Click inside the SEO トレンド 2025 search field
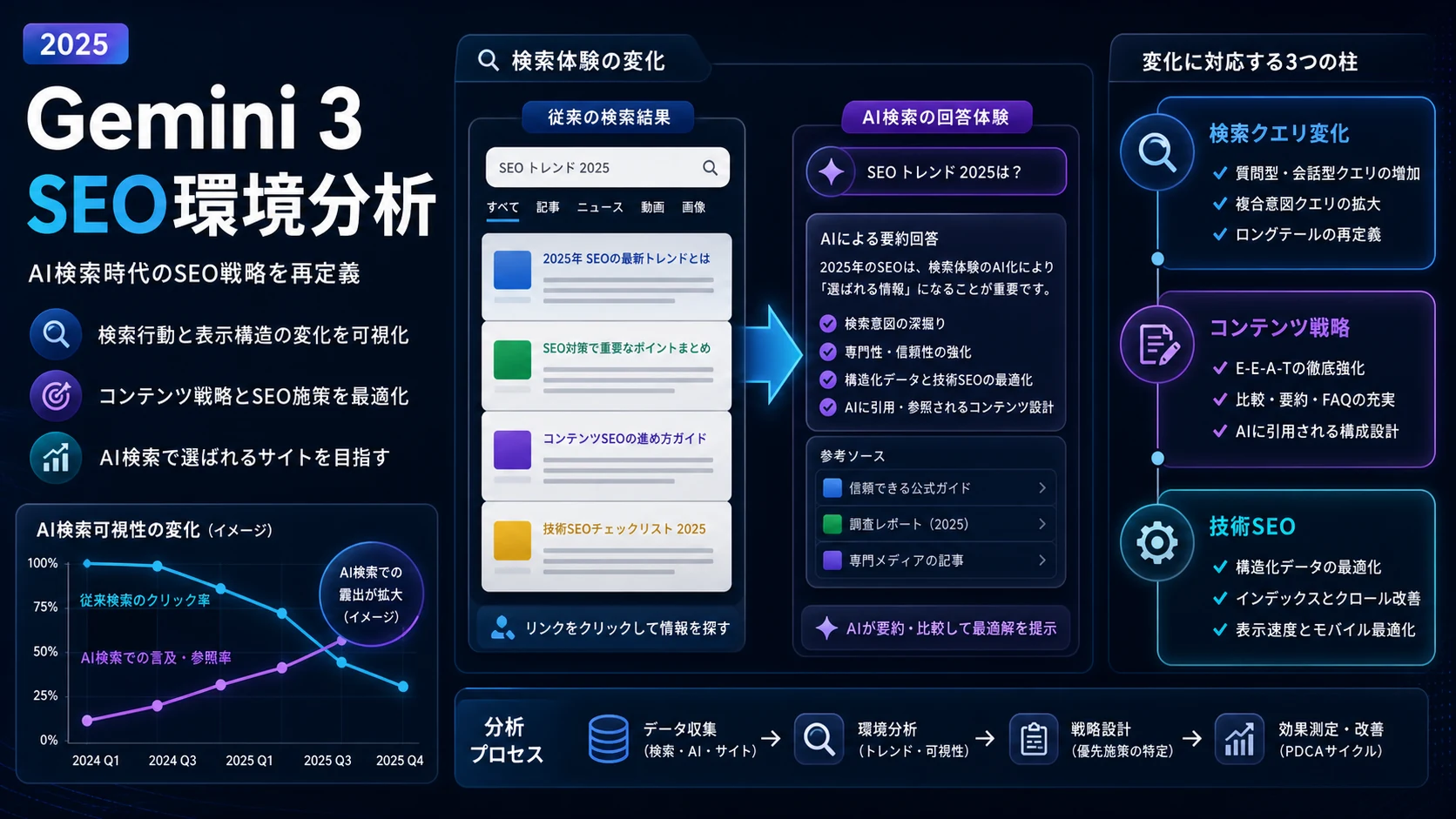 pos(607,167)
